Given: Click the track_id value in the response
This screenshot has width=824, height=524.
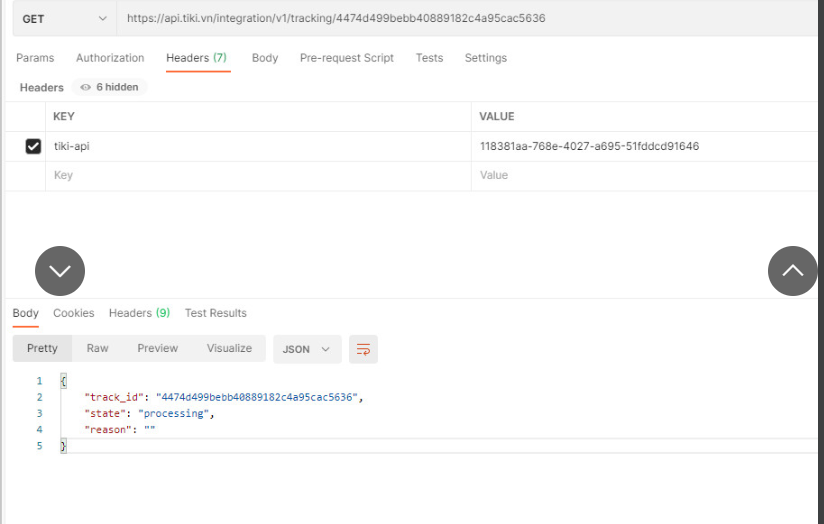Looking at the screenshot, I should coord(256,397).
